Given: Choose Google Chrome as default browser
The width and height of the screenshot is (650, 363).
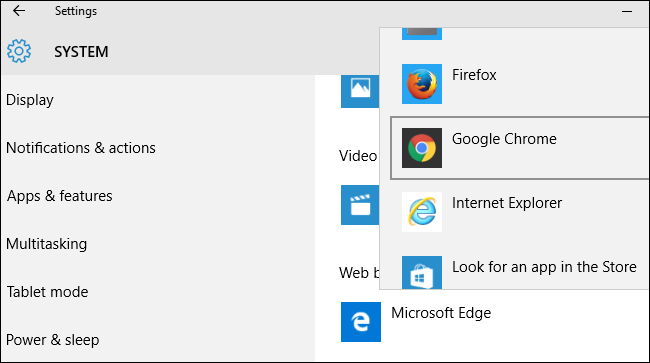Looking at the screenshot, I should (520, 148).
